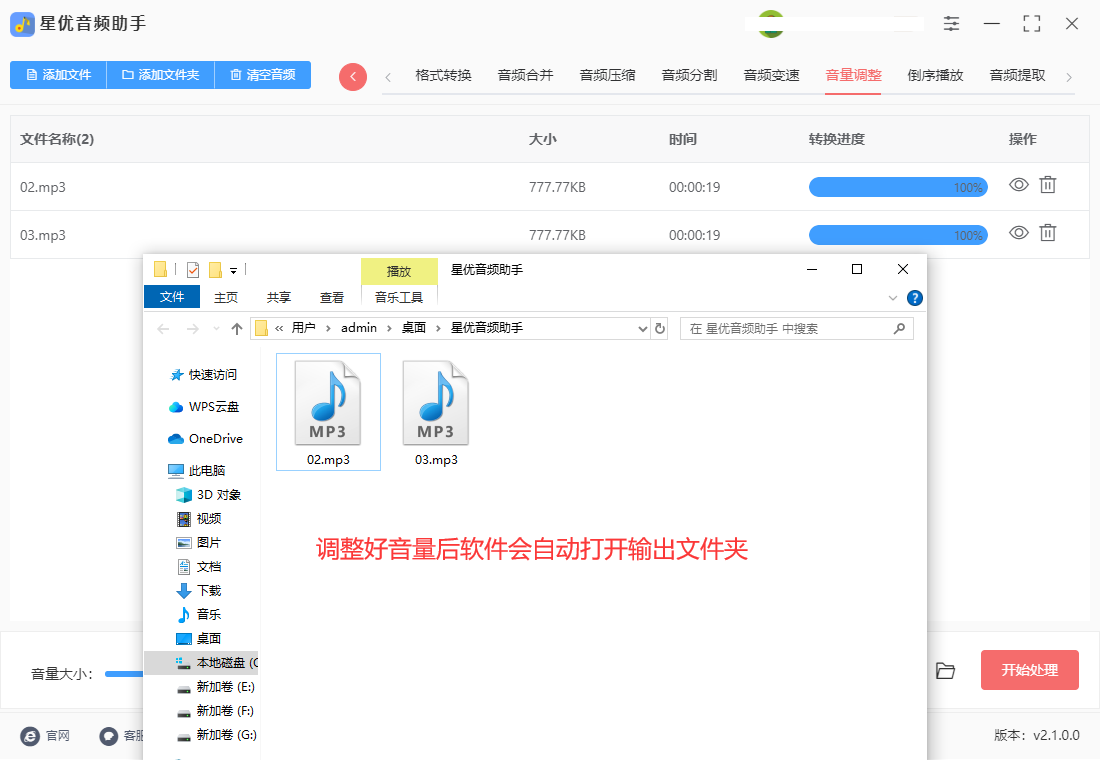The height and width of the screenshot is (760, 1100).
Task: Open the recent locations dropdown arrow
Action: pyautogui.click(x=217, y=328)
